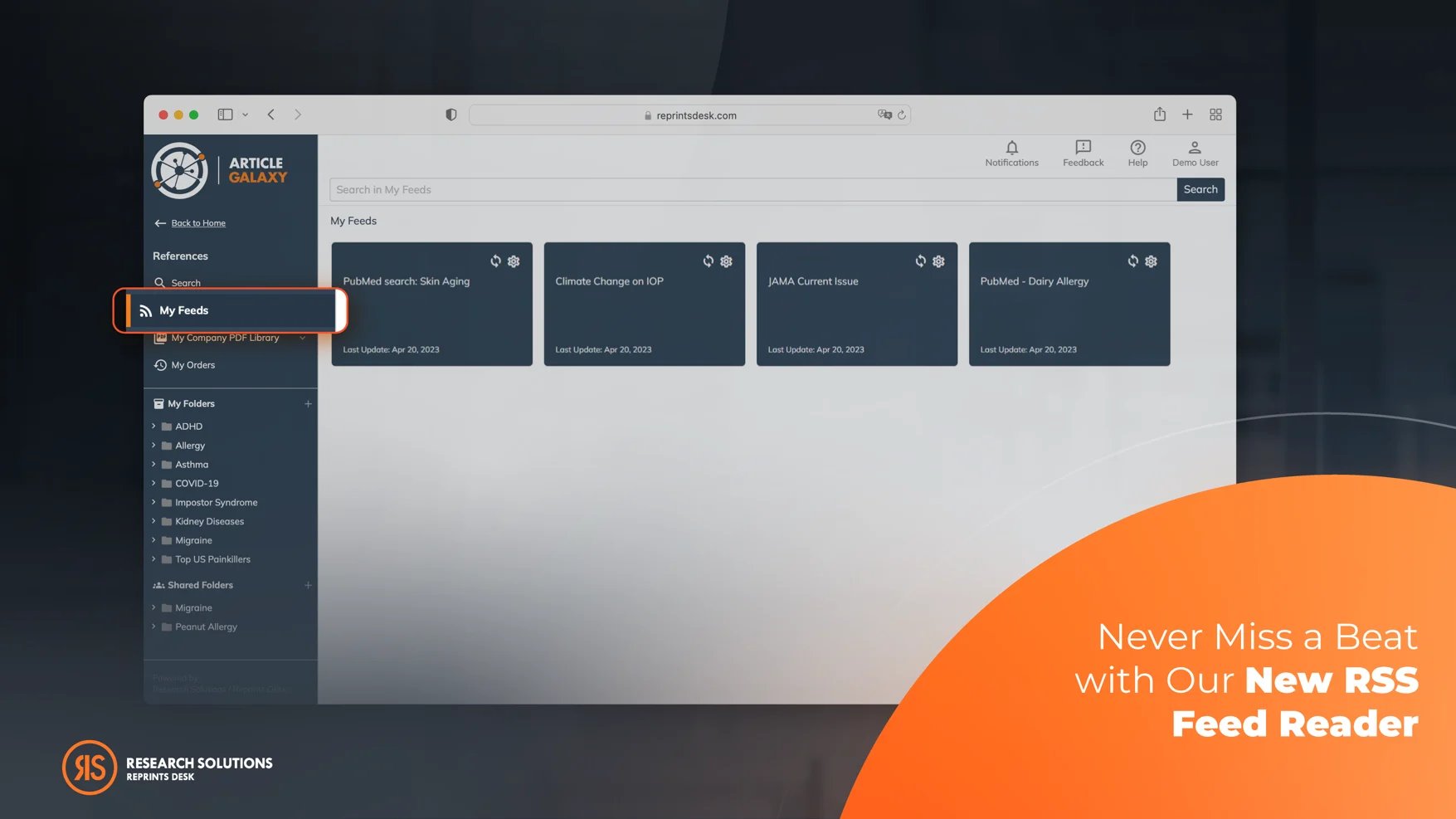
Task: Add a new shared folder with plus icon
Action: point(308,585)
